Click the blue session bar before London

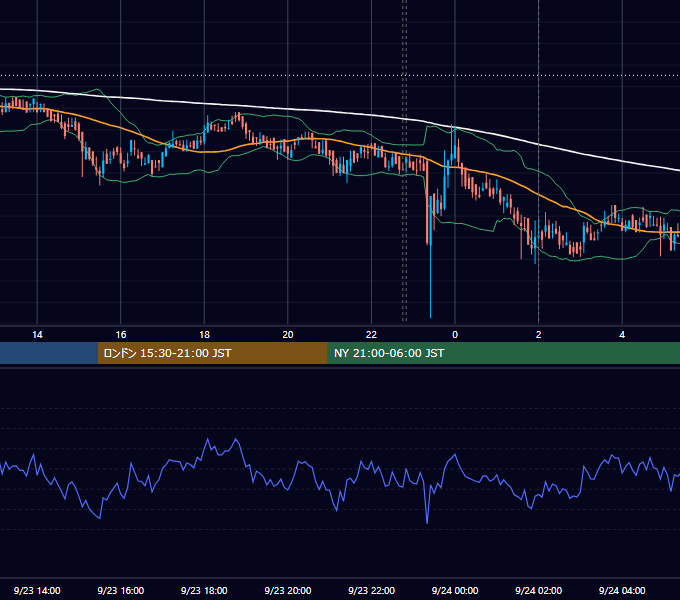coord(49,353)
